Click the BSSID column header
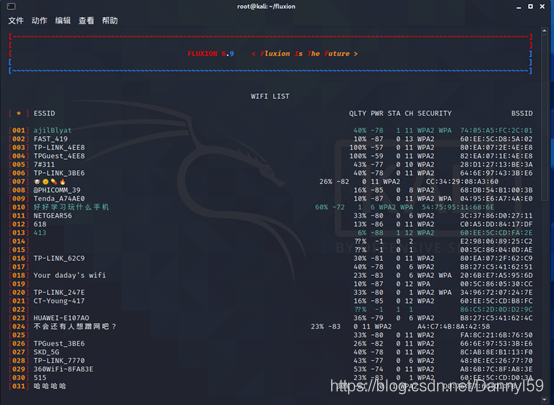Image resolution: width=554 pixels, height=405 pixels. tap(522, 113)
